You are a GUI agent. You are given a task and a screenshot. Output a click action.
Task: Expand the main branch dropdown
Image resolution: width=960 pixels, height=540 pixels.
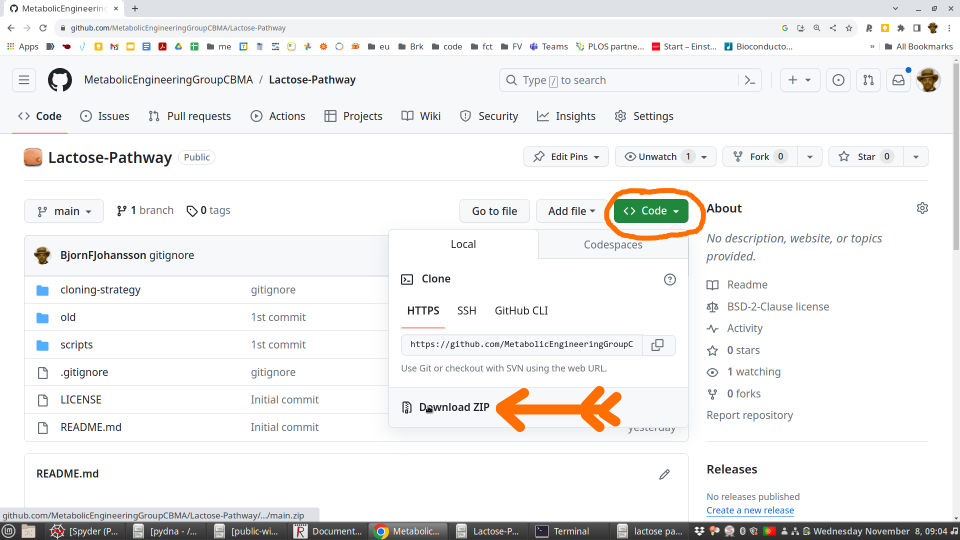(64, 211)
